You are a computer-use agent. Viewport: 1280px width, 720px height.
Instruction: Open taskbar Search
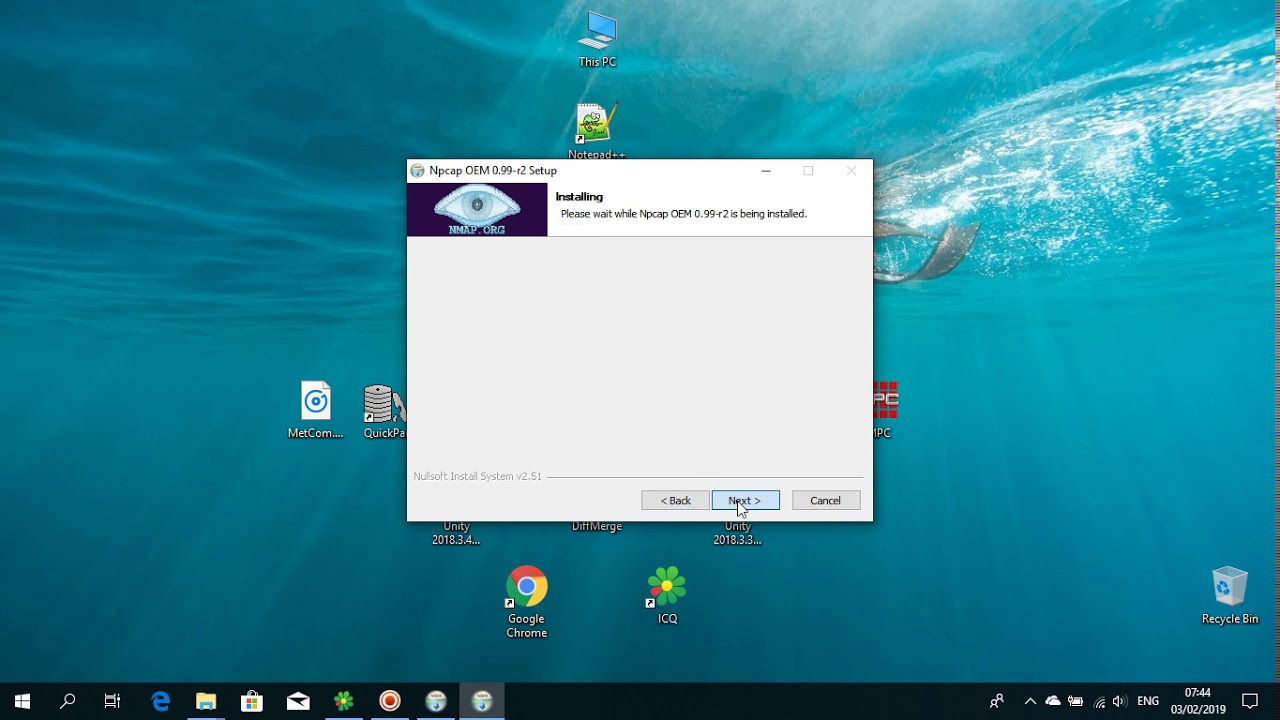click(x=67, y=701)
